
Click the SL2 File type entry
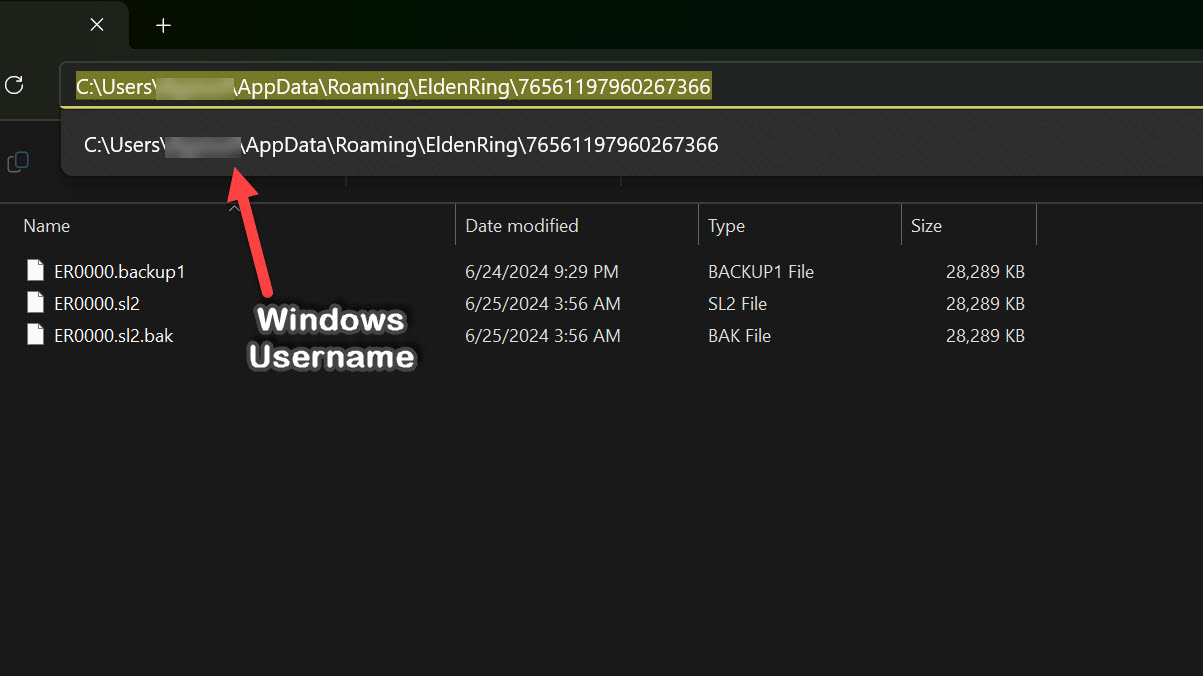(x=738, y=303)
